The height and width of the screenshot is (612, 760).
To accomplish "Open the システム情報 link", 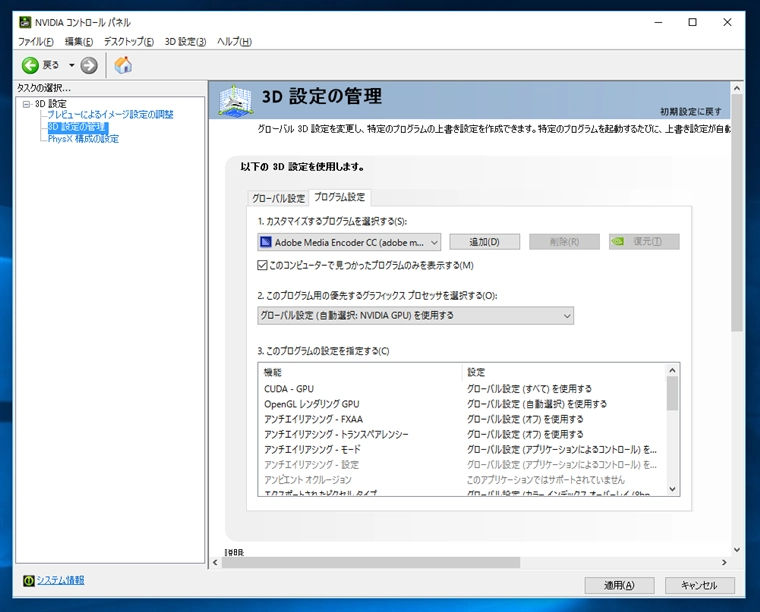I will [61, 580].
